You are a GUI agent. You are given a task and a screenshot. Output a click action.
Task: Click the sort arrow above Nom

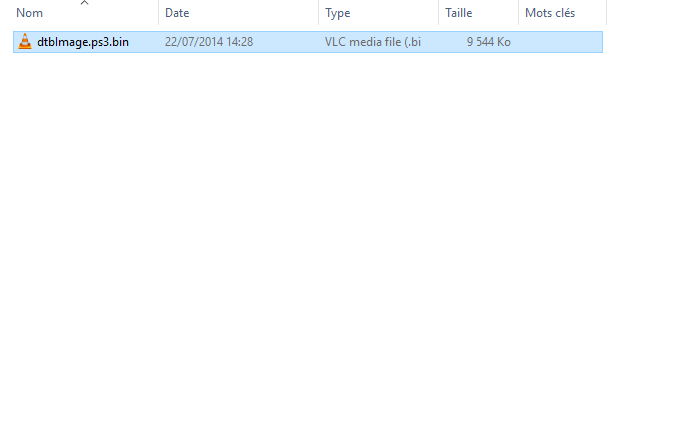85,3
